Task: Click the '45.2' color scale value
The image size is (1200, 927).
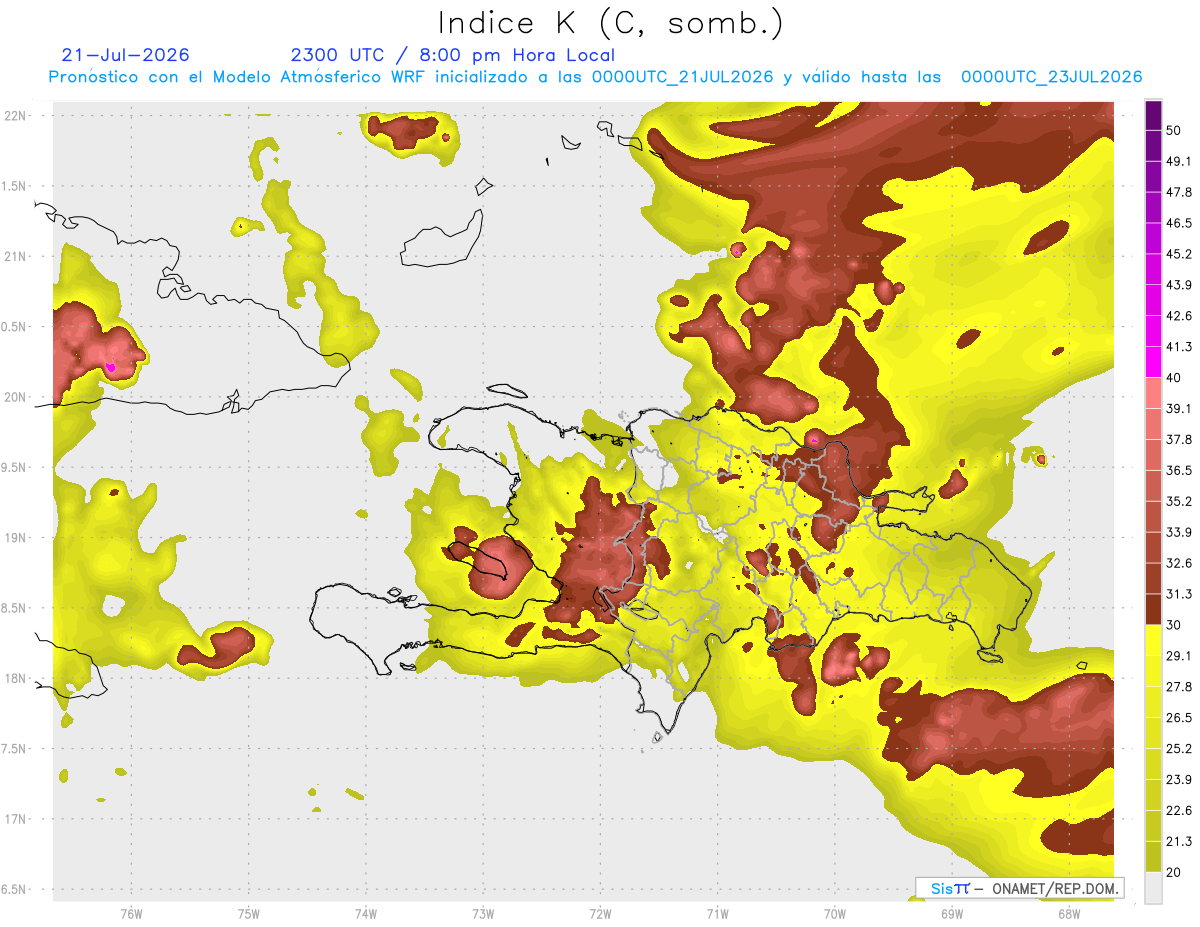Action: tap(1179, 254)
